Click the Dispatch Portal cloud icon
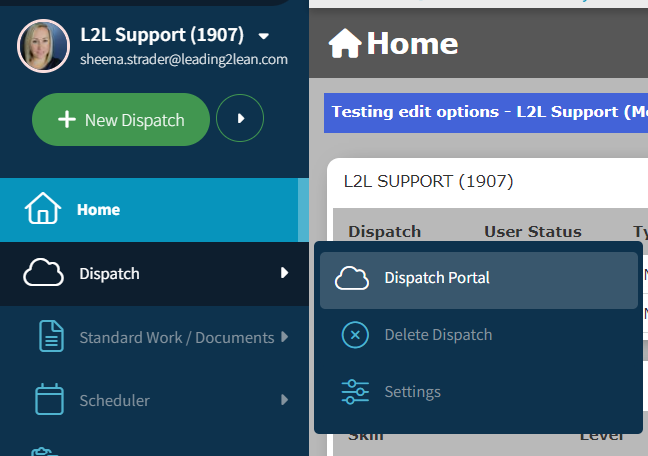This screenshot has height=456, width=648. 354,278
